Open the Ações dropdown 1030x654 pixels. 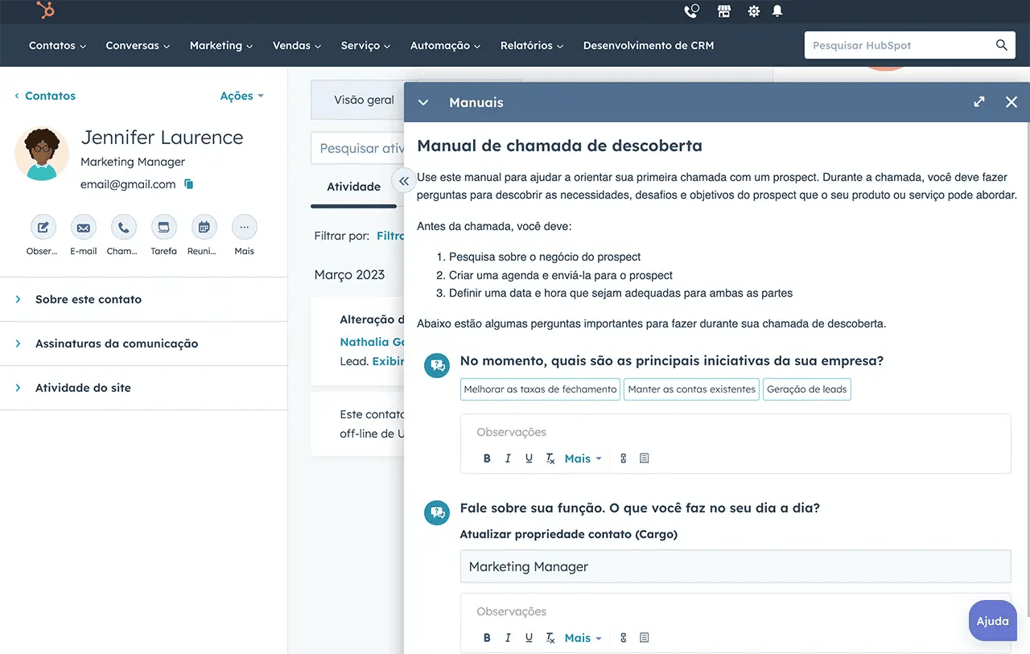click(x=241, y=96)
